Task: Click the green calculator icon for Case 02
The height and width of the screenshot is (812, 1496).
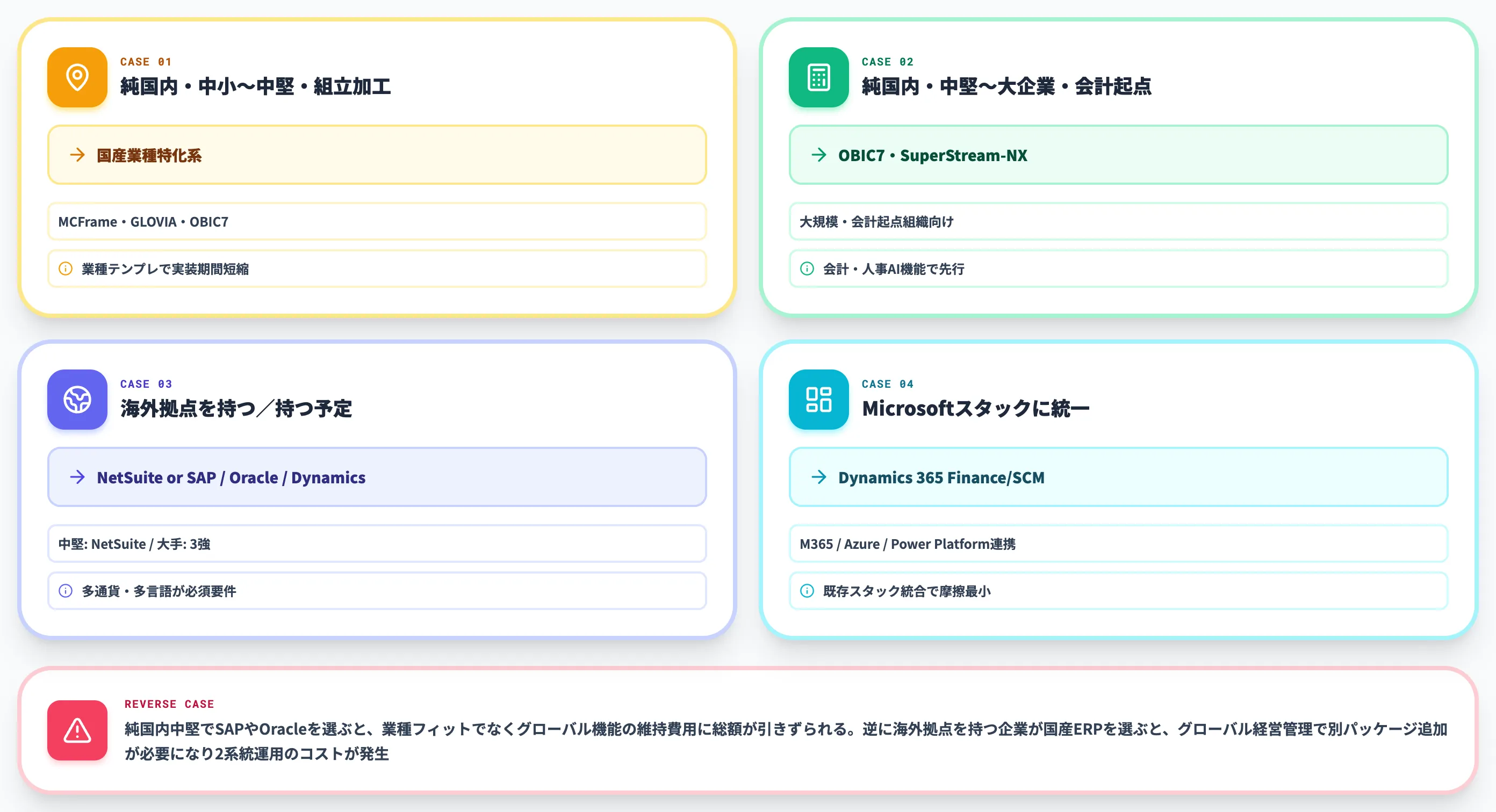Action: point(818,77)
